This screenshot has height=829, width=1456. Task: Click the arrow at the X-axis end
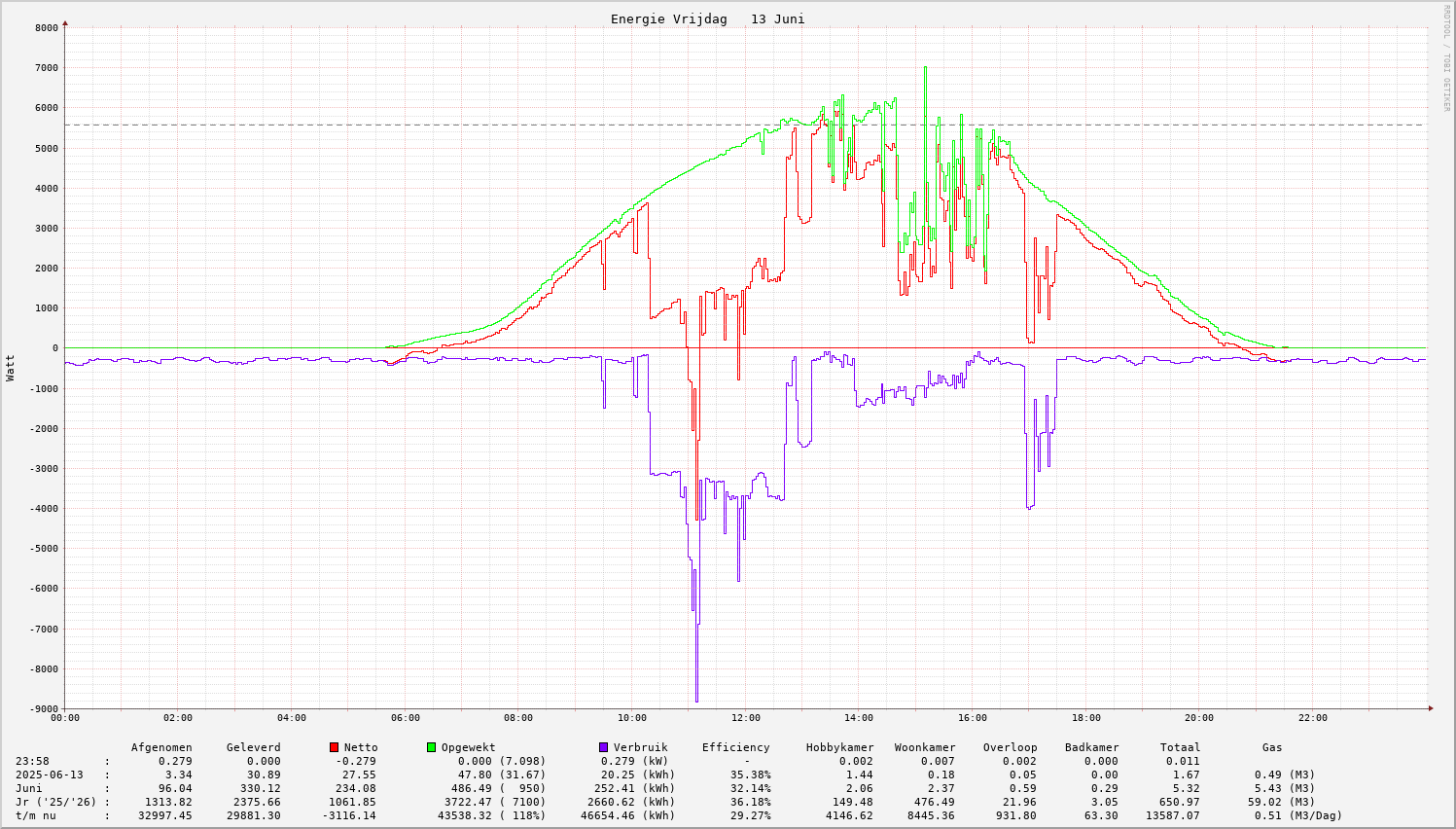pos(1430,708)
